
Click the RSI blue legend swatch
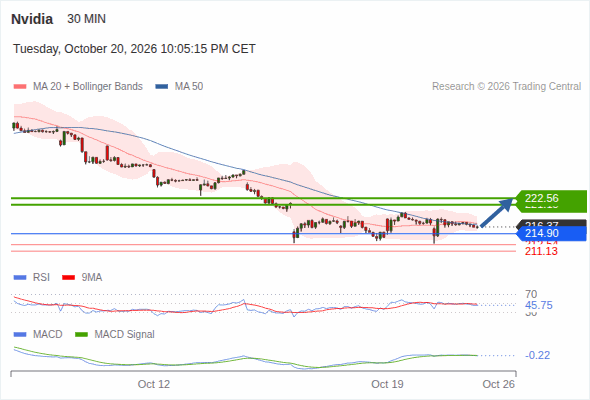(x=20, y=278)
